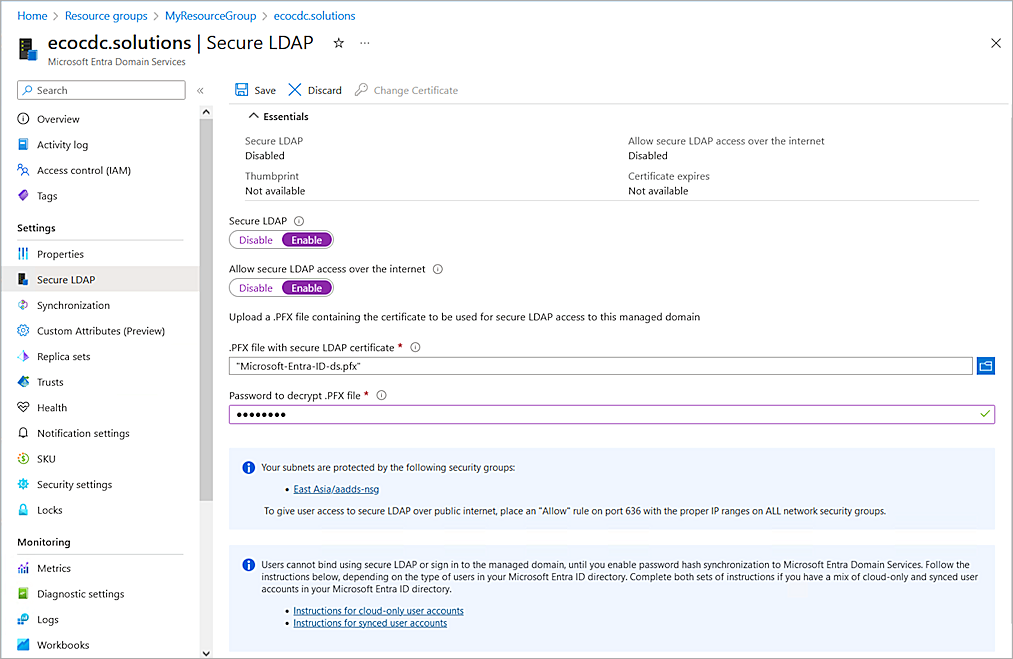Open Synchronization from the sidebar icon

pyautogui.click(x=24, y=306)
